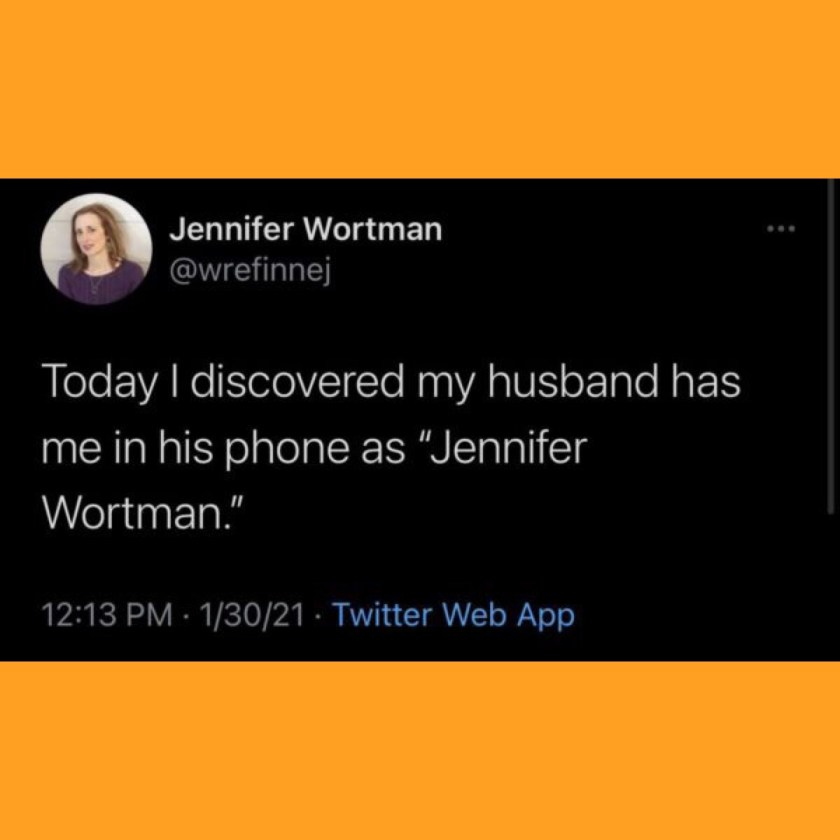The height and width of the screenshot is (840, 840).
Task: Click the word "Today" in the tweet
Action: click(100, 383)
